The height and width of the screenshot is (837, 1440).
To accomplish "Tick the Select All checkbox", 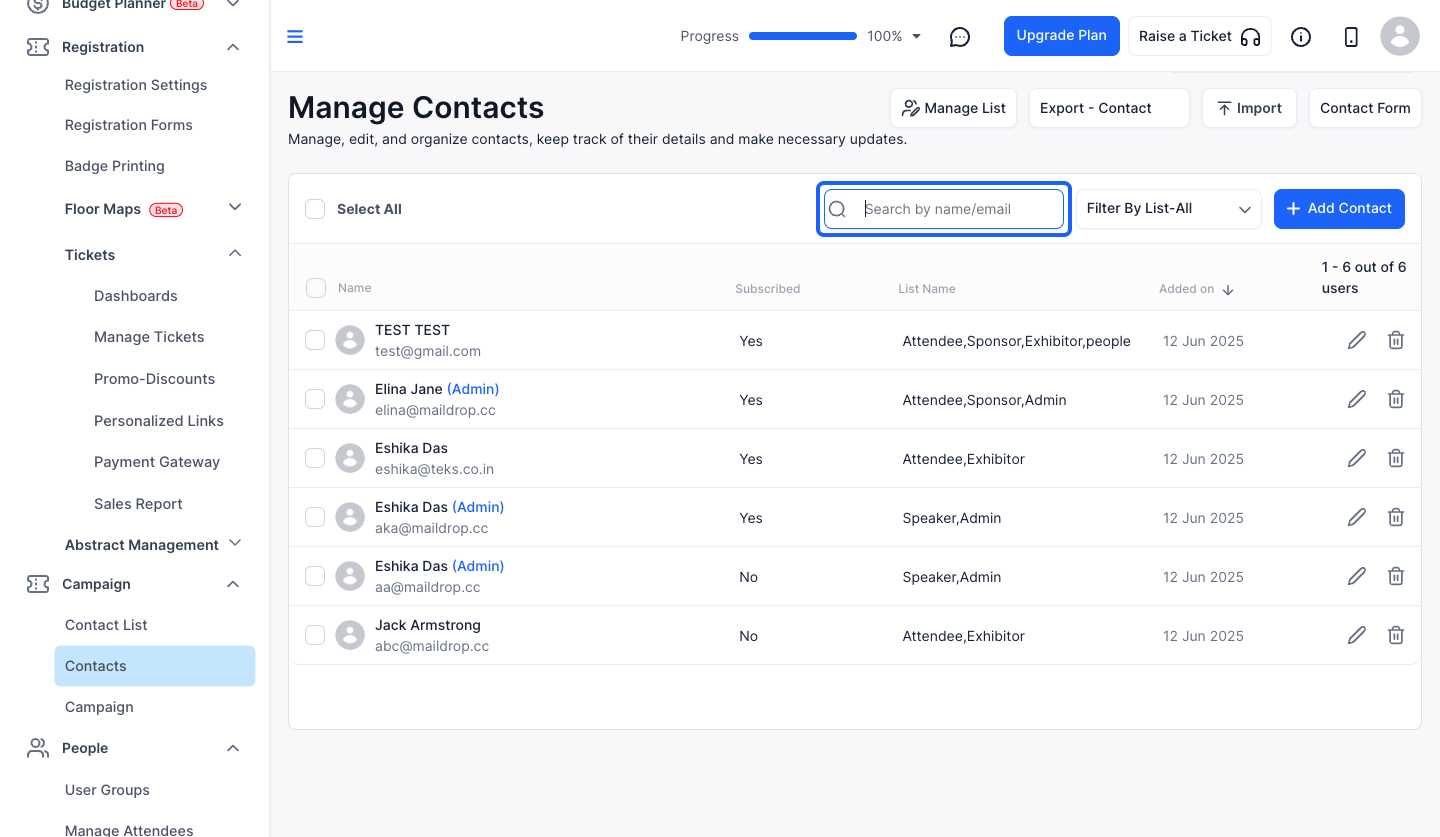I will [315, 209].
